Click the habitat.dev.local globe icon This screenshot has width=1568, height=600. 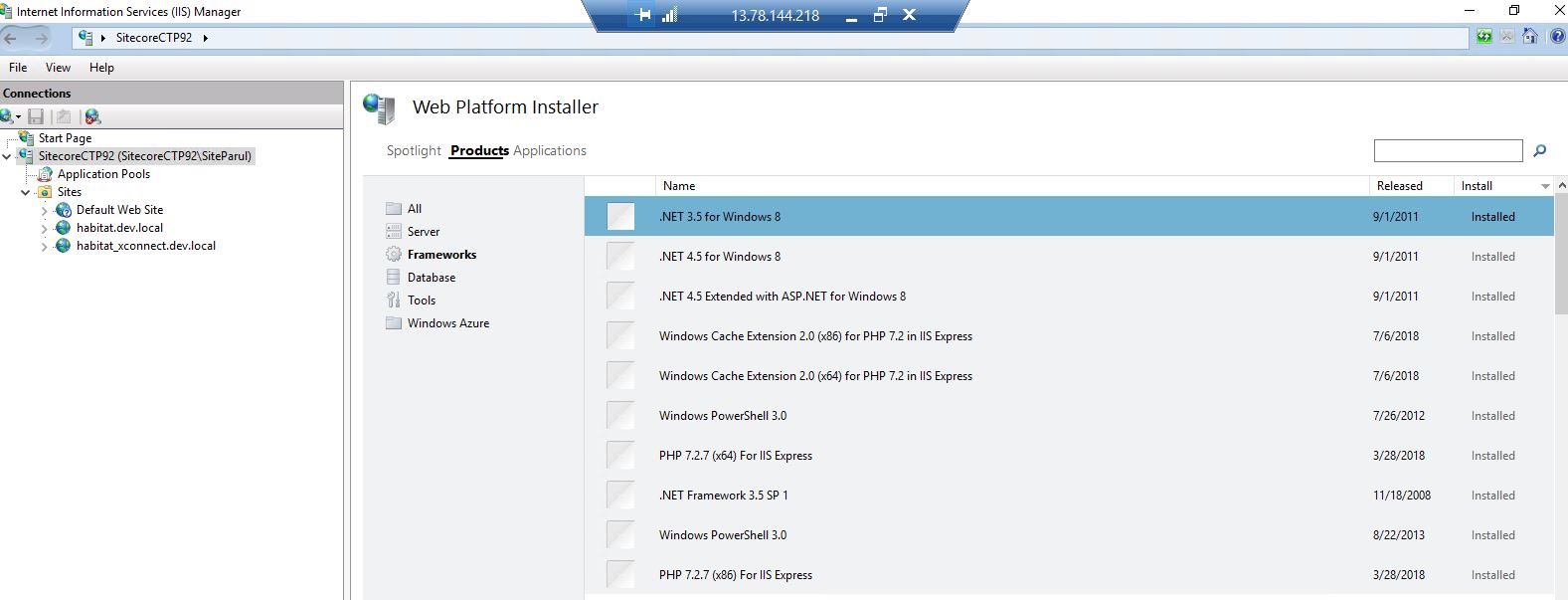(64, 227)
